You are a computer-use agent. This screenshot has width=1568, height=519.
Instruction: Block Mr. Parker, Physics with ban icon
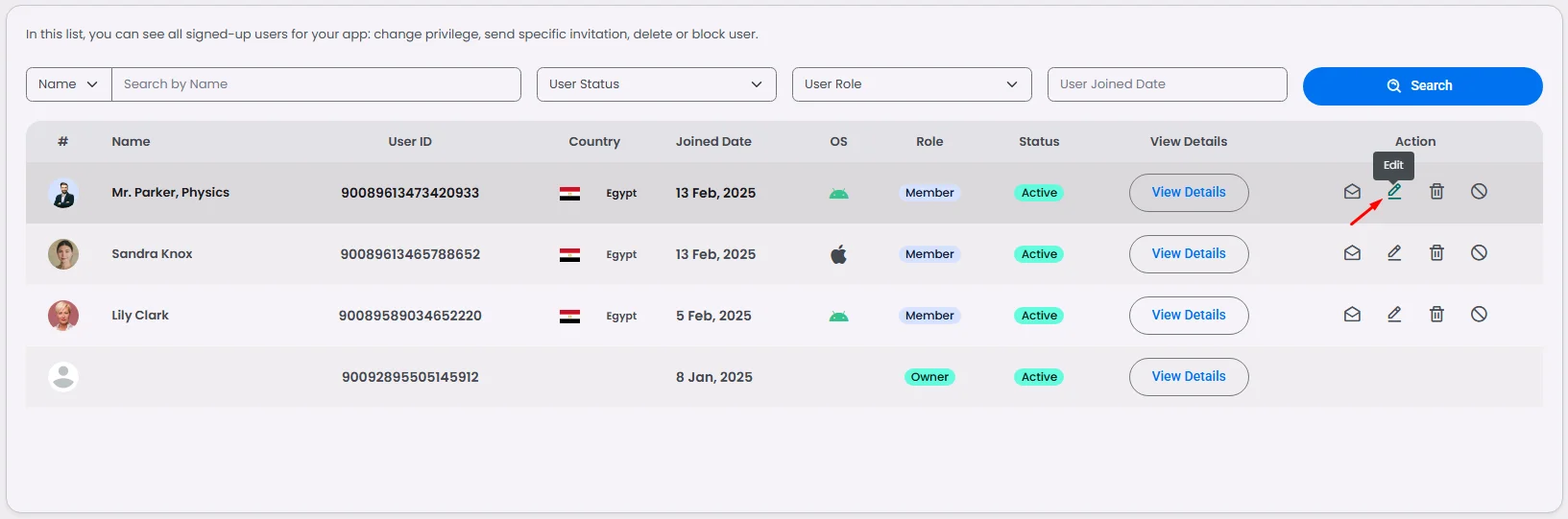click(x=1479, y=192)
